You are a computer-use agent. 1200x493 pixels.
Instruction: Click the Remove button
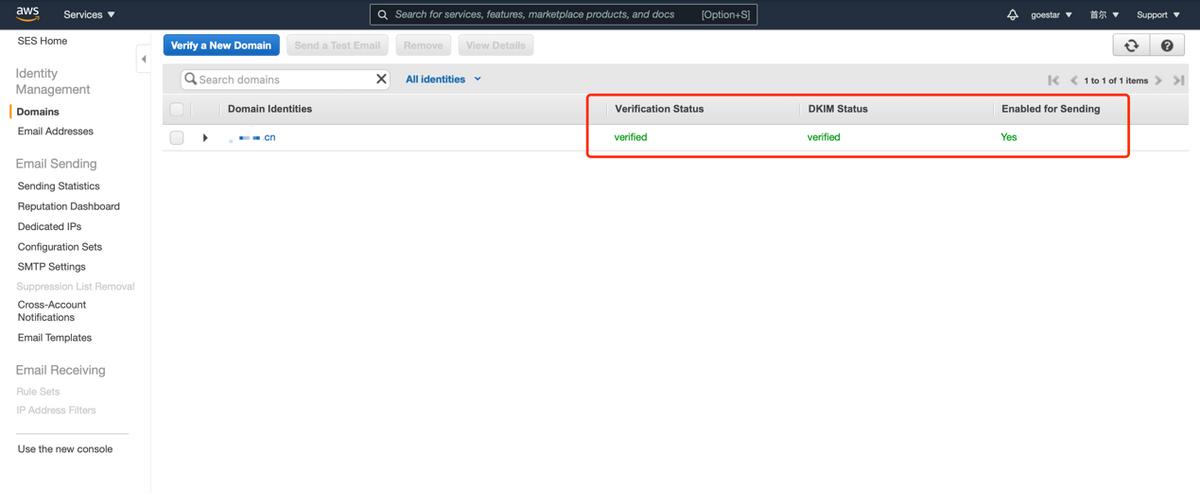tap(423, 45)
